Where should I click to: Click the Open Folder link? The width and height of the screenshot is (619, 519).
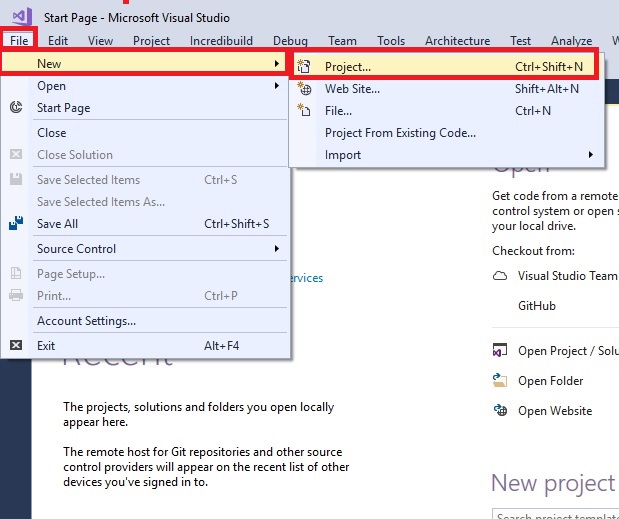click(x=550, y=380)
